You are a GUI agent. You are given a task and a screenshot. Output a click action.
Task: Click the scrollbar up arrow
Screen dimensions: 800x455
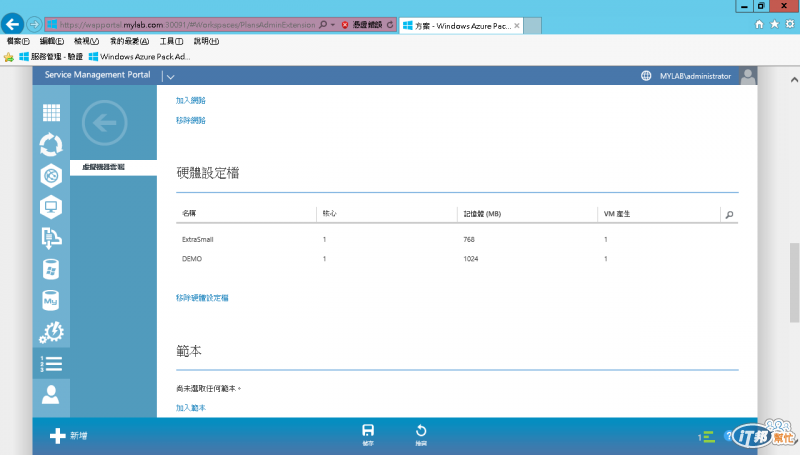(794, 80)
